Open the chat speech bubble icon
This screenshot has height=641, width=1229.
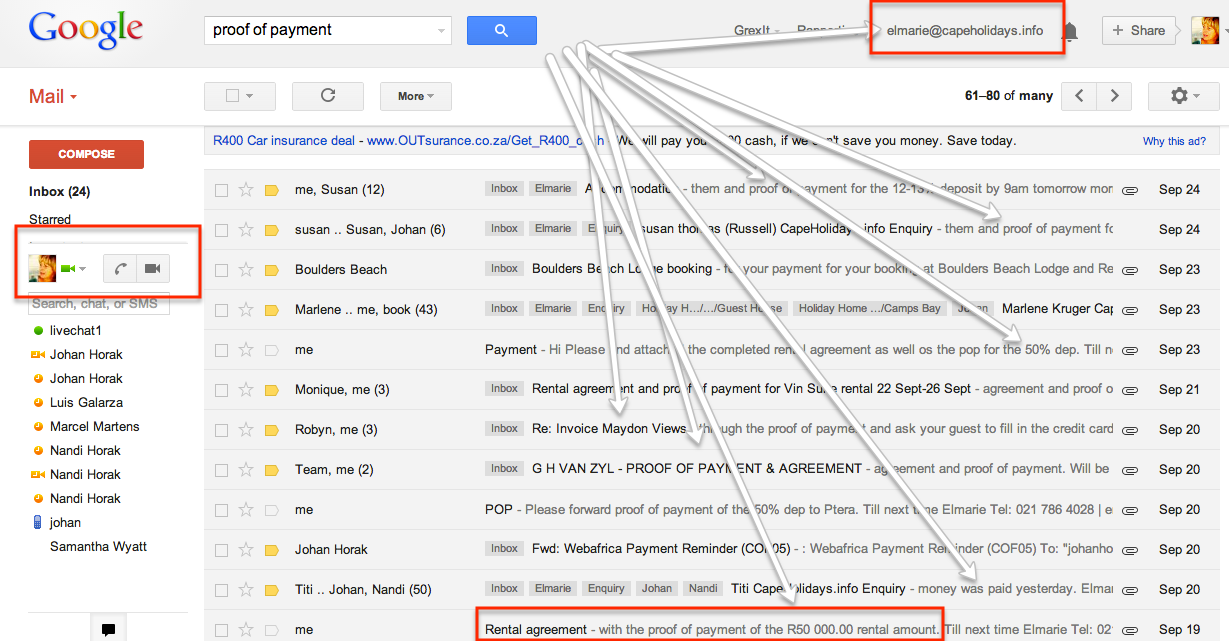108,629
